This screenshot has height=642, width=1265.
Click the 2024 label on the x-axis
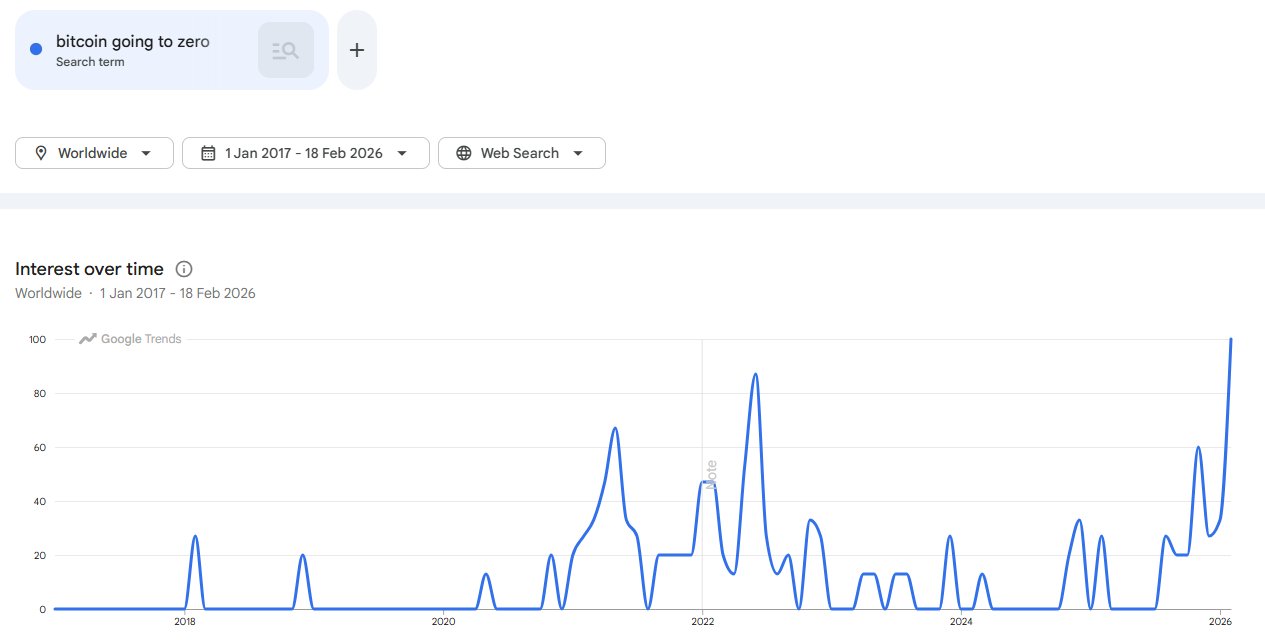pyautogui.click(x=961, y=621)
